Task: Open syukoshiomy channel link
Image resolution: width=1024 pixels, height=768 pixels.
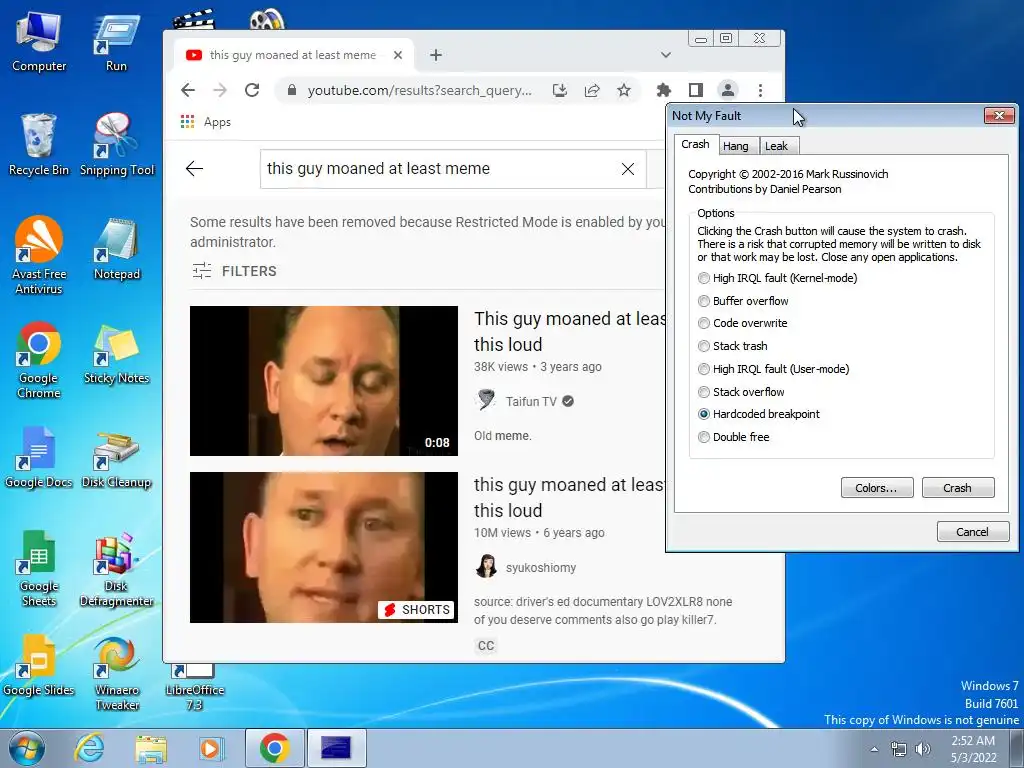Action: (x=541, y=568)
